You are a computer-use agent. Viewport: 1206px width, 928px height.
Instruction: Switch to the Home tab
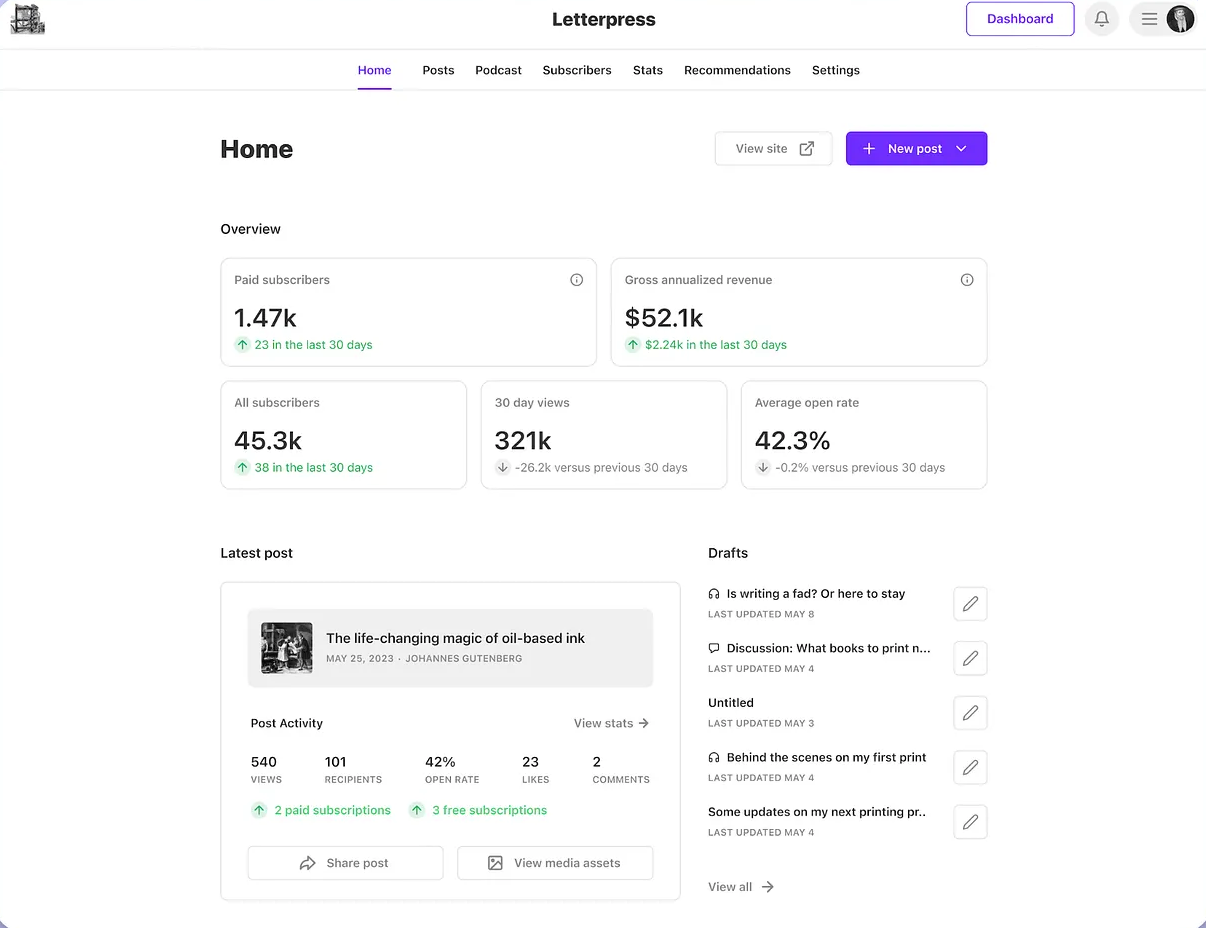tap(375, 70)
